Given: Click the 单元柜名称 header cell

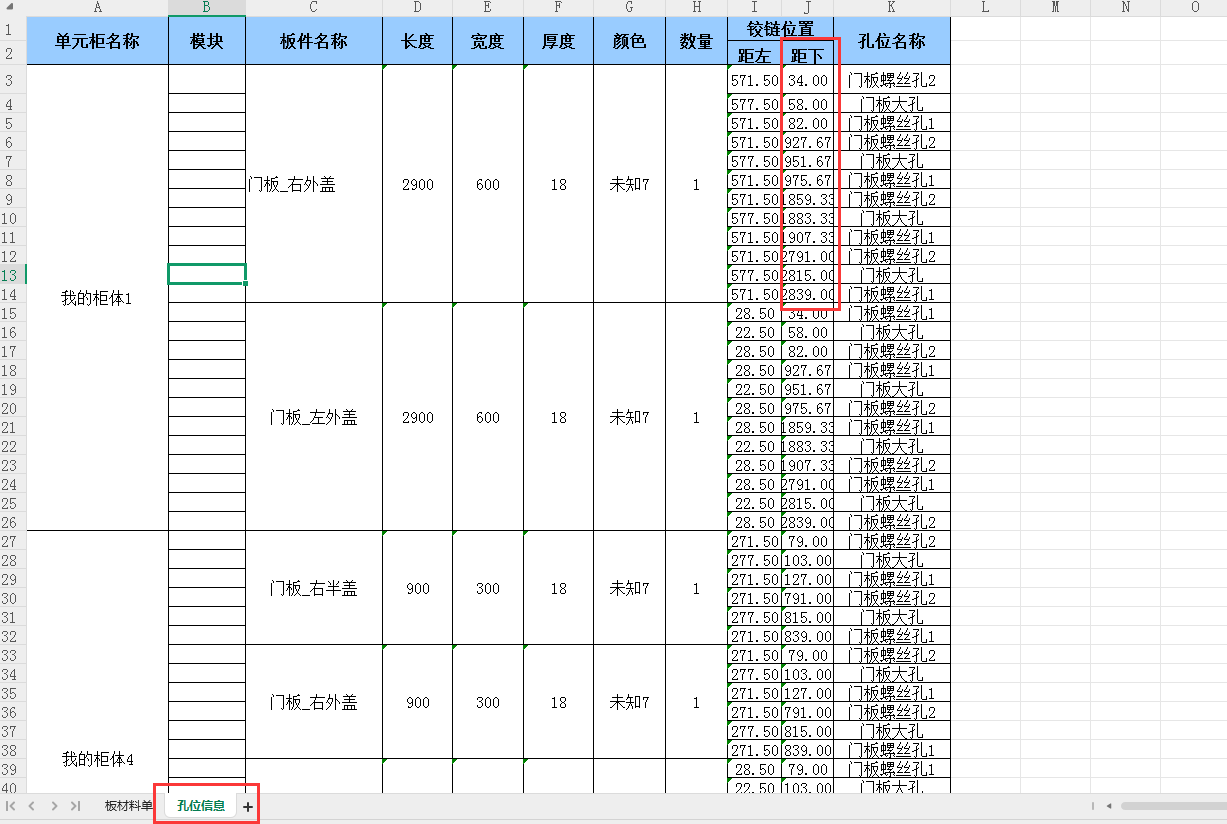Looking at the screenshot, I should pyautogui.click(x=97, y=41).
